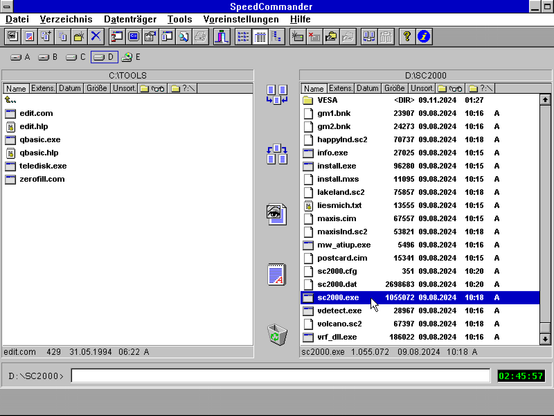Select drive B
The width and height of the screenshot is (554, 416).
click(48, 57)
